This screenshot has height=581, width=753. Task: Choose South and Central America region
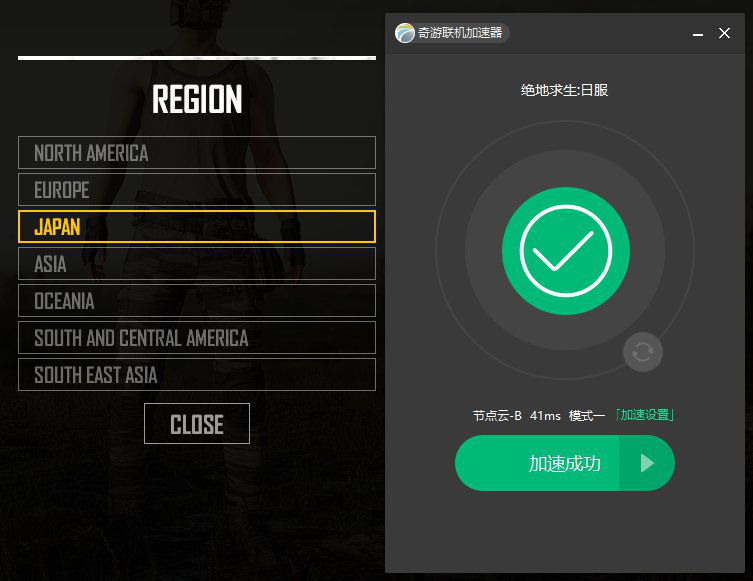click(x=197, y=338)
